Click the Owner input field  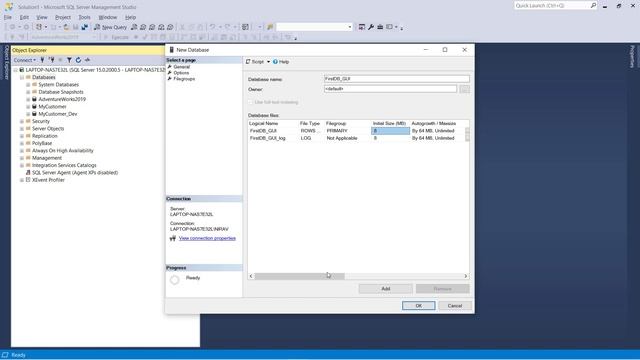pos(390,89)
